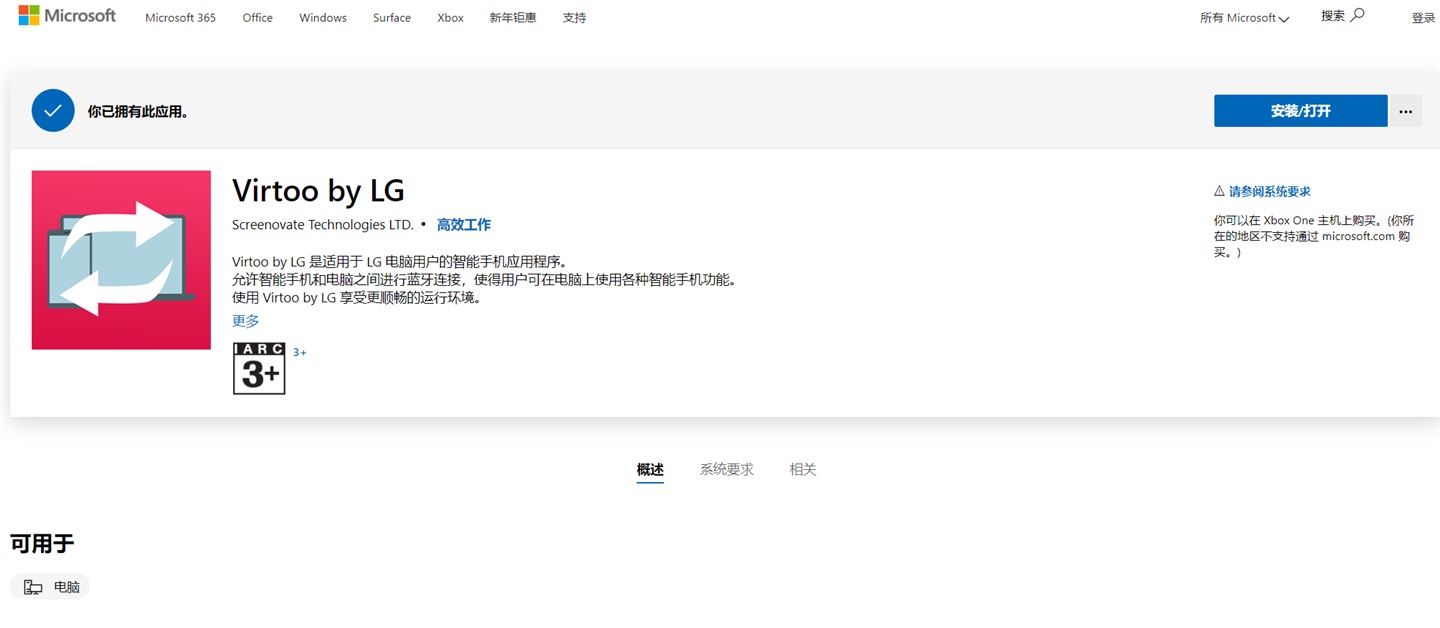This screenshot has height=628, width=1440.
Task: Click the 请参阅系统要求 link
Action: point(1269,190)
